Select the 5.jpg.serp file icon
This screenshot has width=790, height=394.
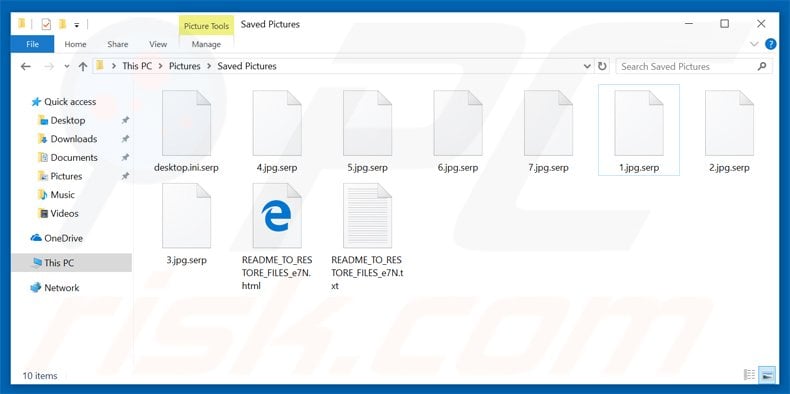point(367,123)
